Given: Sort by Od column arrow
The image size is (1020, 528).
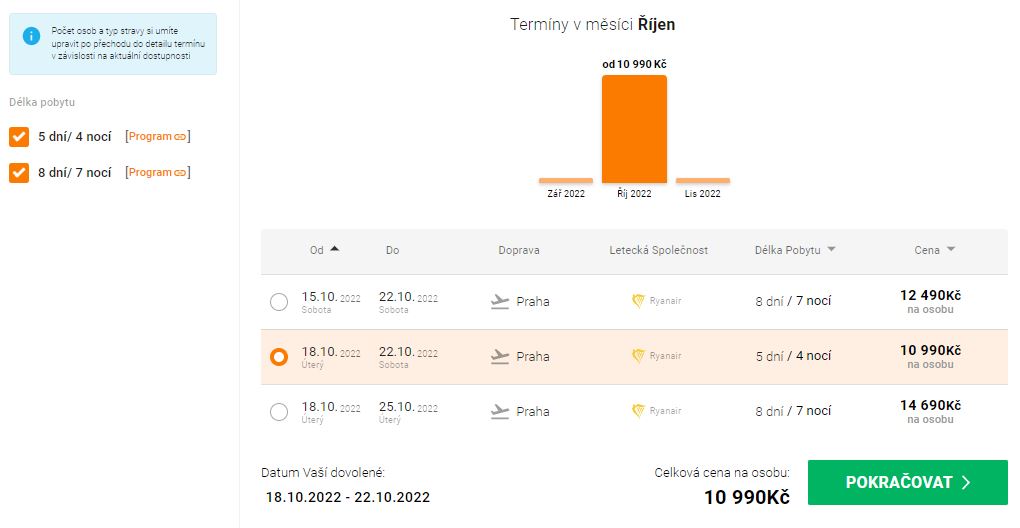Looking at the screenshot, I should tap(334, 249).
